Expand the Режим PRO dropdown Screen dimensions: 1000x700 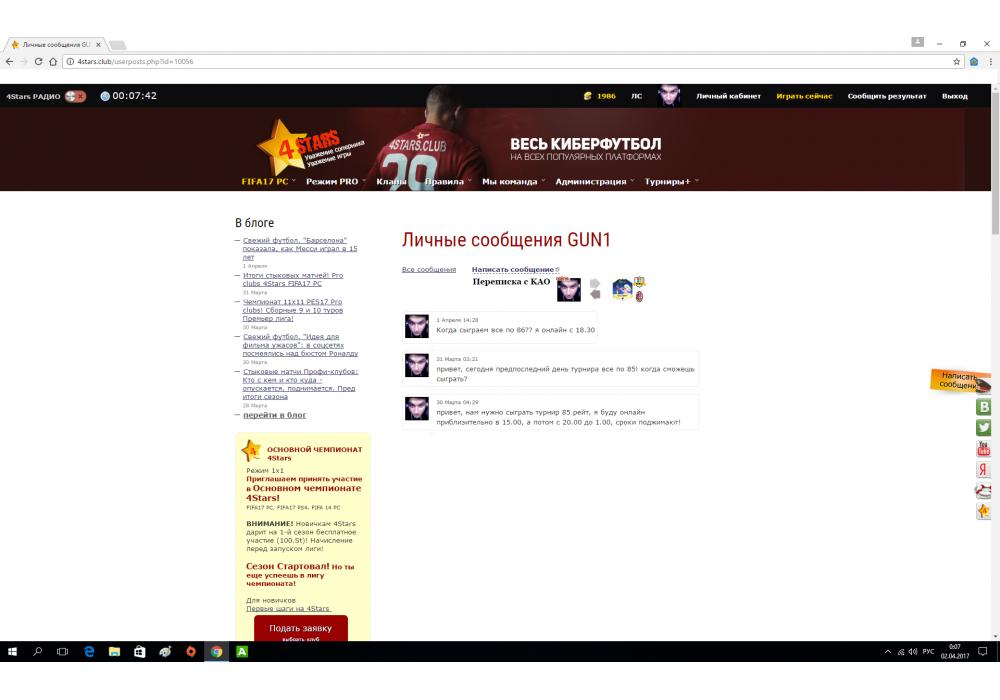tap(335, 182)
